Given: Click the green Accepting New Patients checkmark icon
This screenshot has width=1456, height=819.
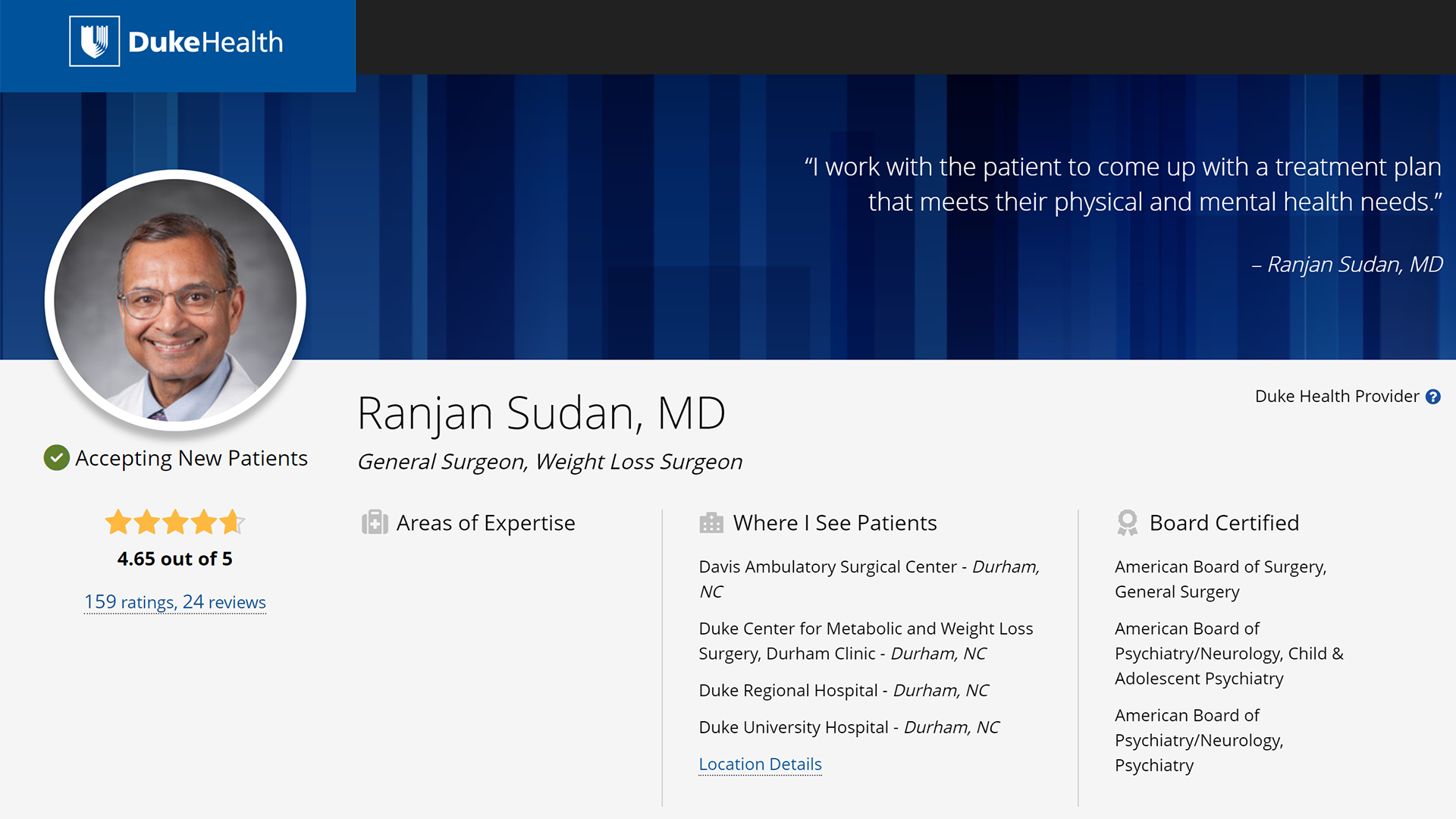Looking at the screenshot, I should point(56,458).
